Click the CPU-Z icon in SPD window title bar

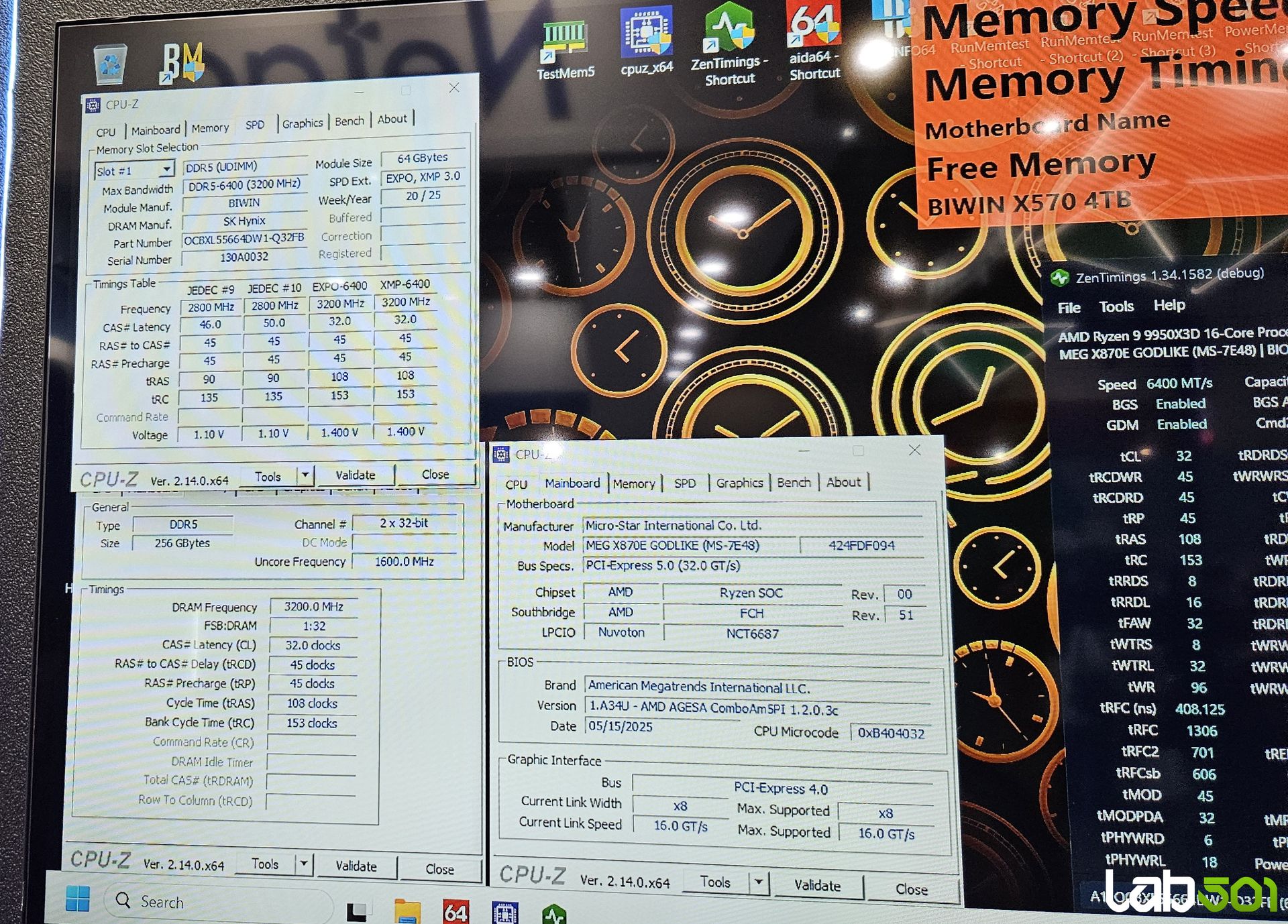(93, 105)
